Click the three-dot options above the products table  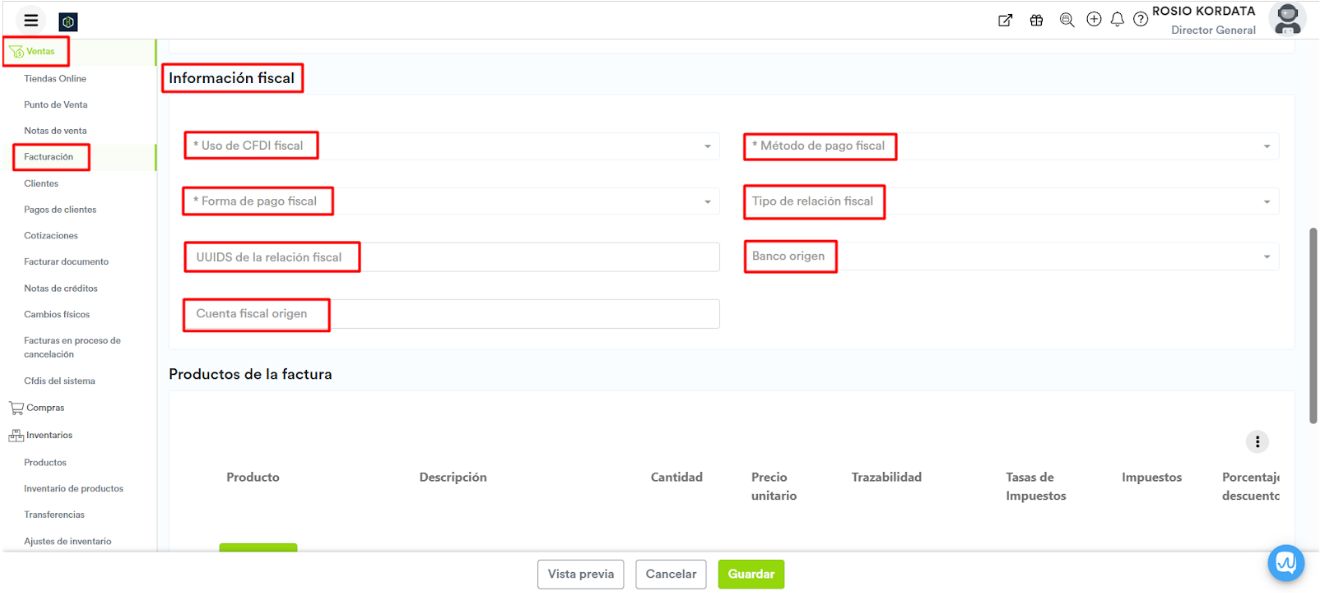(x=1256, y=441)
